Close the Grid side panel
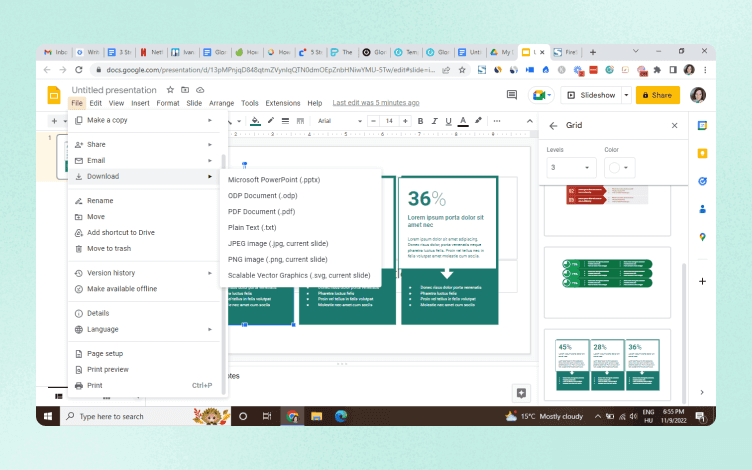 pyautogui.click(x=674, y=126)
